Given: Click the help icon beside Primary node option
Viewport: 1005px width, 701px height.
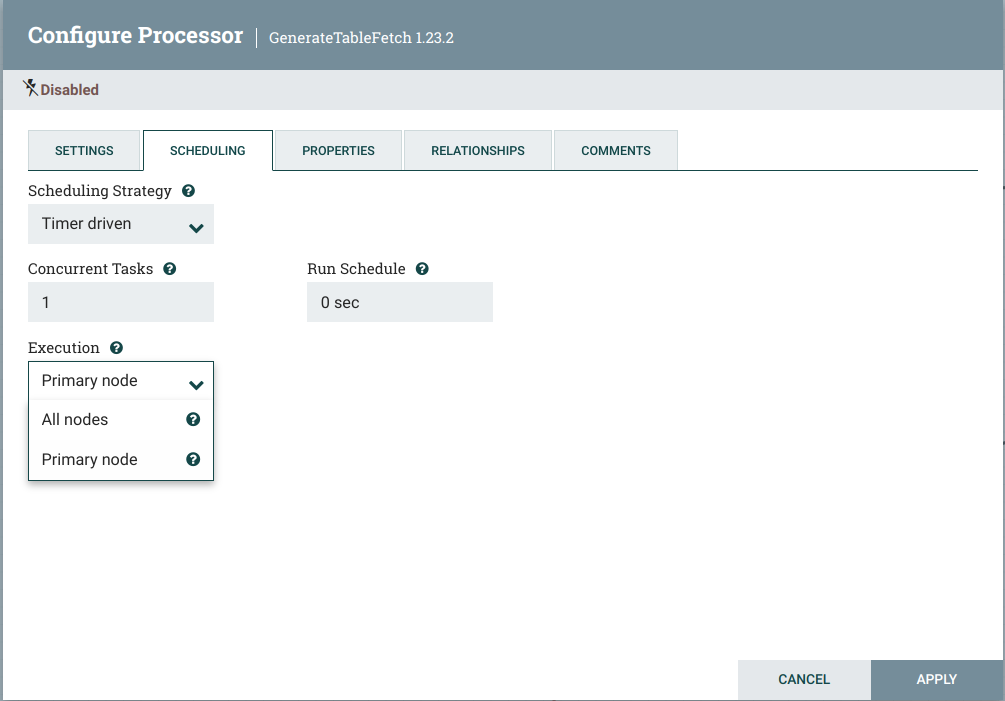Looking at the screenshot, I should click(193, 459).
